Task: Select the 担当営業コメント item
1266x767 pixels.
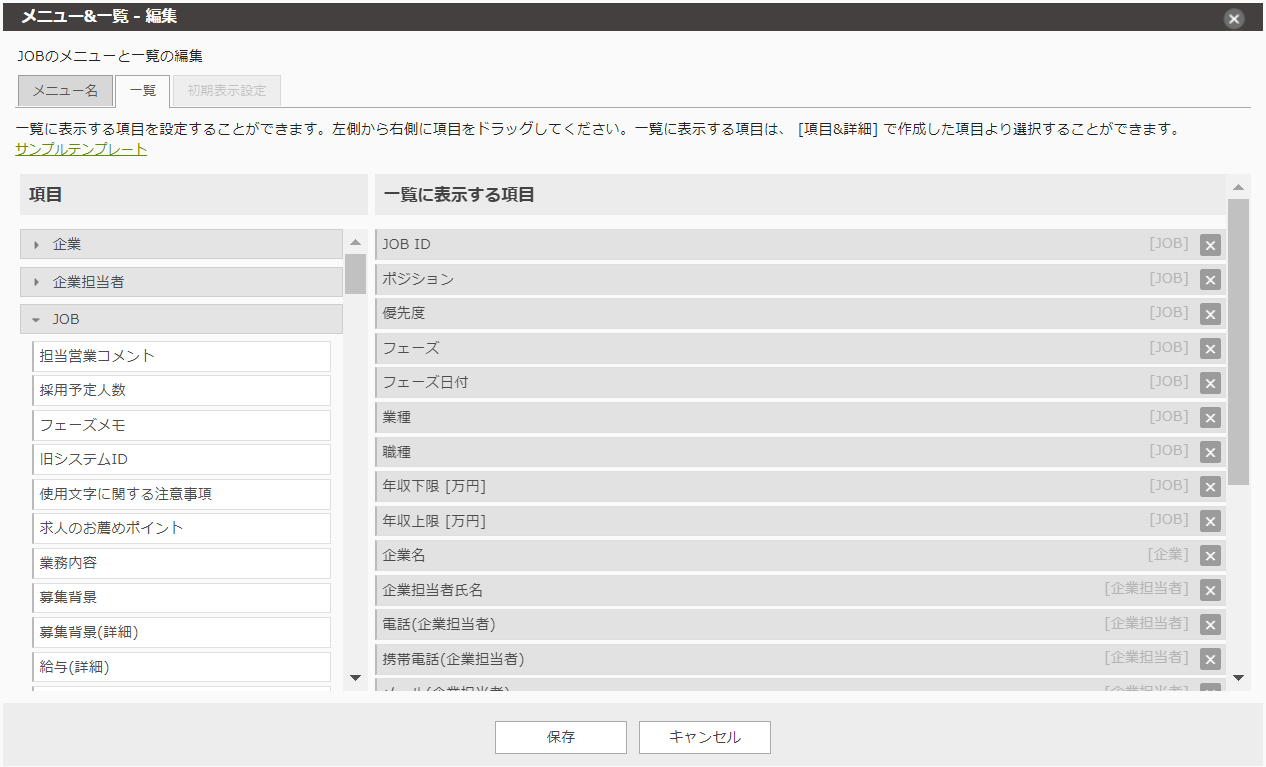Action: [x=181, y=356]
